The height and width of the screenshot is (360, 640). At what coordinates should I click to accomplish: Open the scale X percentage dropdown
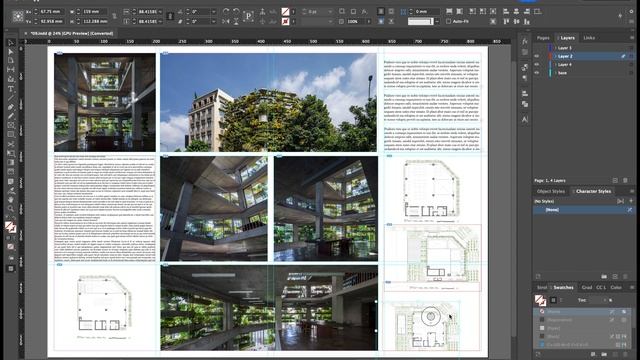point(160,12)
